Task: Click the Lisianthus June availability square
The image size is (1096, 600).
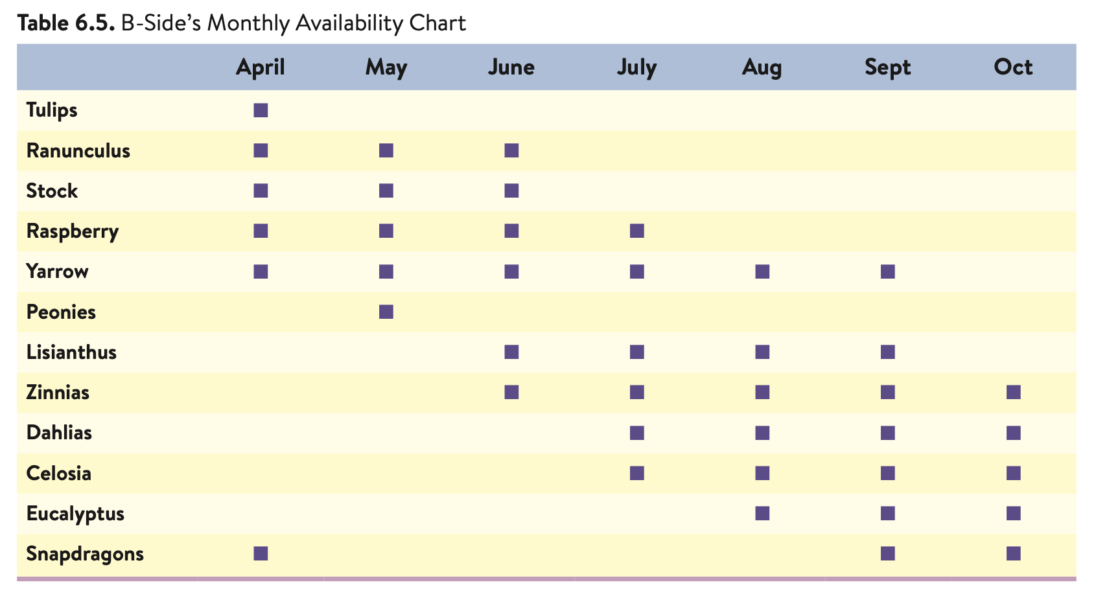Action: [x=512, y=352]
